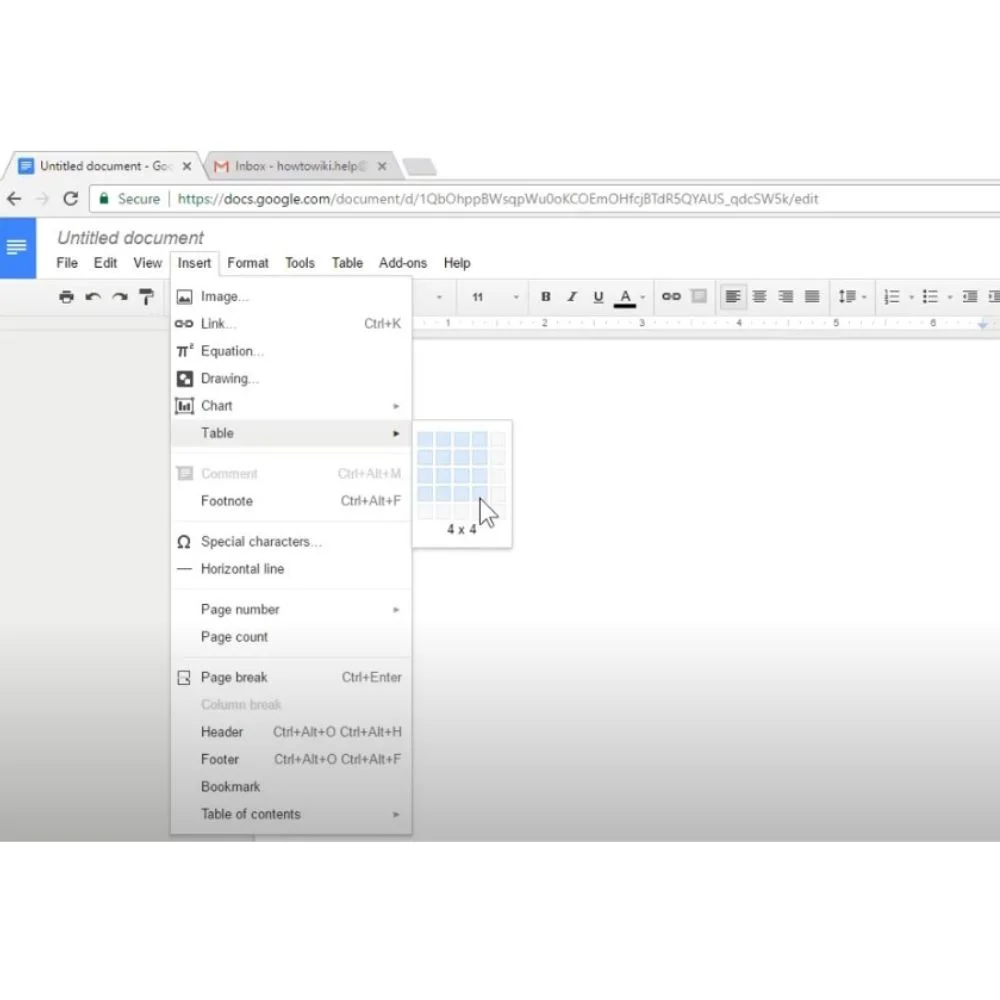Viewport: 1000px width, 1000px height.
Task: Open the Docs home icon
Action: (17, 247)
